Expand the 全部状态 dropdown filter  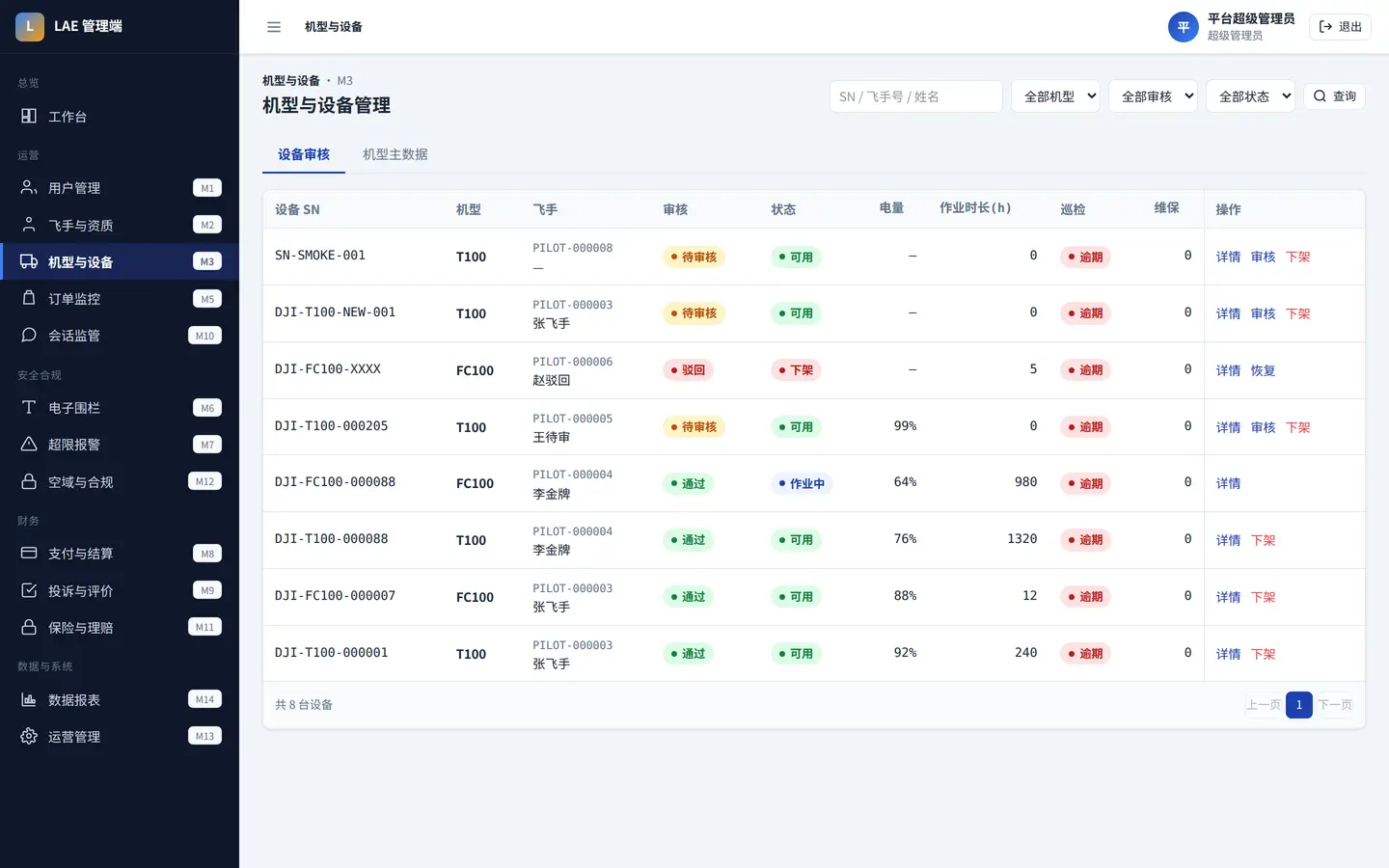click(1250, 96)
